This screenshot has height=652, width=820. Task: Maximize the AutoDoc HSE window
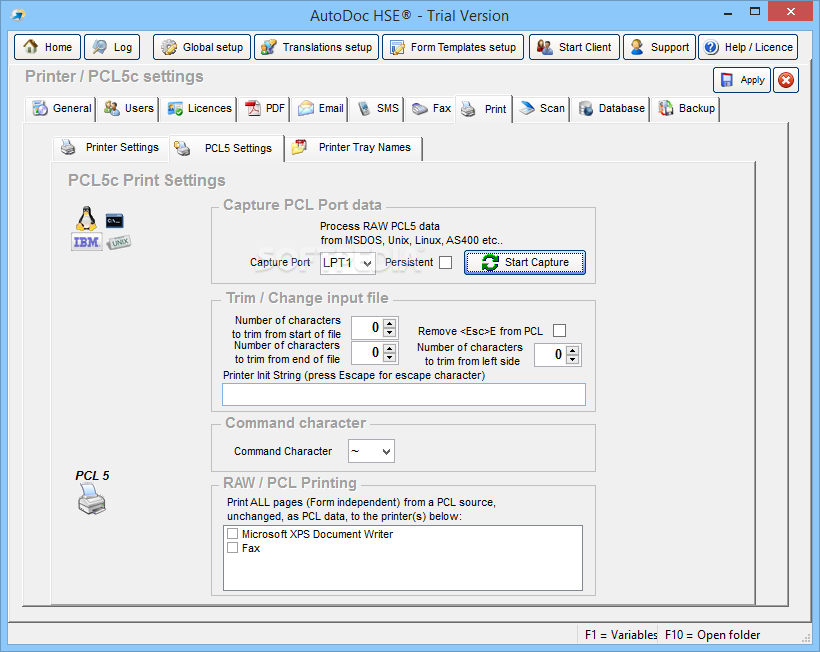tap(755, 12)
